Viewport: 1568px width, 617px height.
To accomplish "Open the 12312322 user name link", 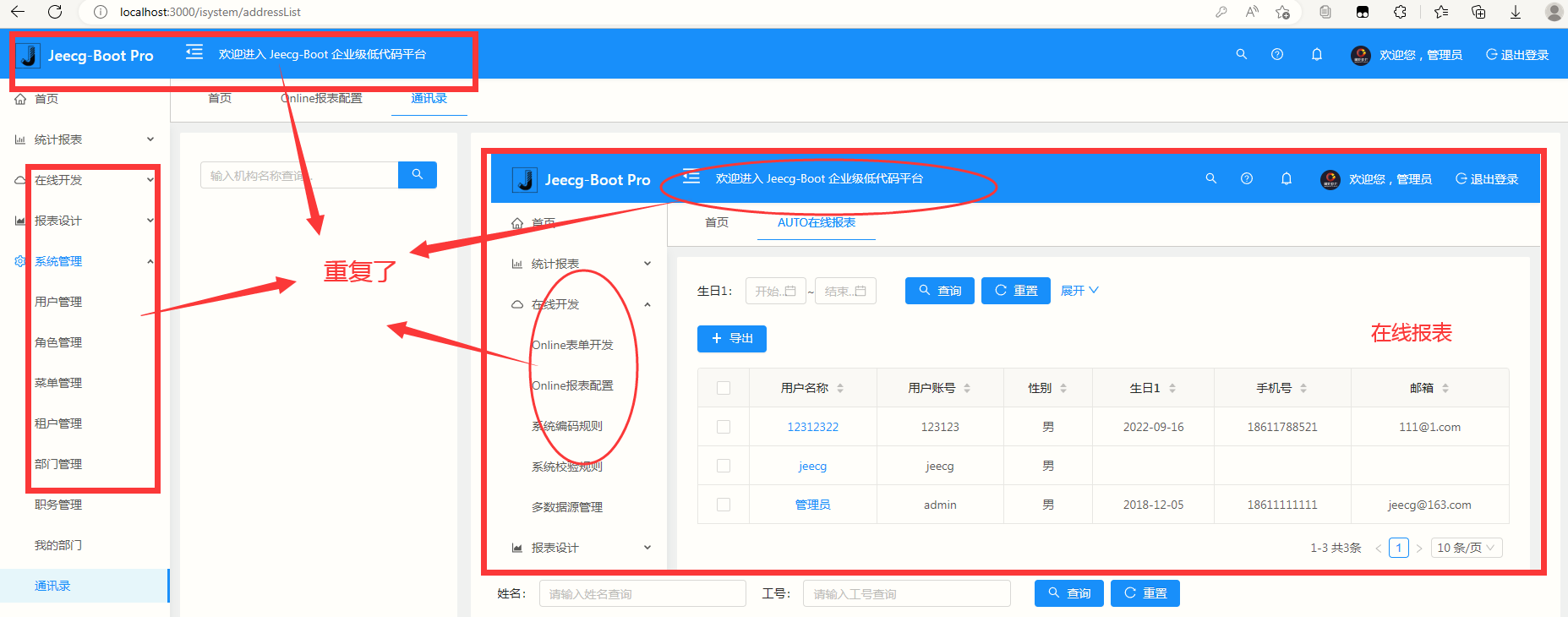I will point(813,427).
